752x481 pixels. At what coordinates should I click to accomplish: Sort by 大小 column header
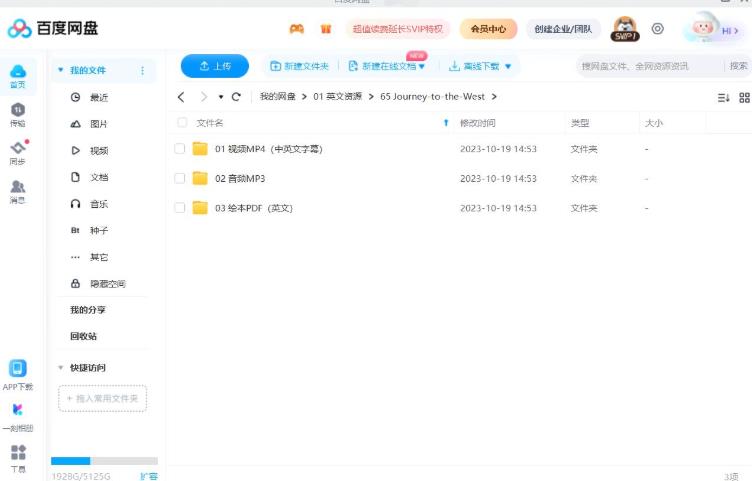(x=654, y=123)
